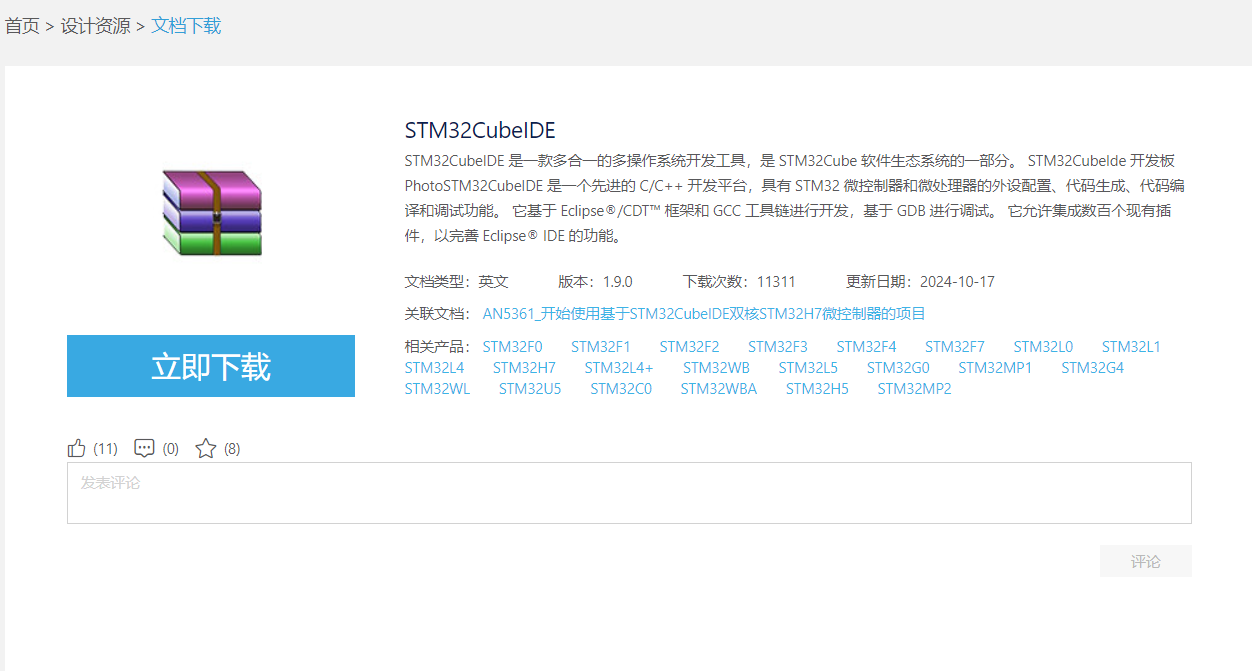Click the star favorite icon
This screenshot has width=1252, height=671.
[206, 448]
